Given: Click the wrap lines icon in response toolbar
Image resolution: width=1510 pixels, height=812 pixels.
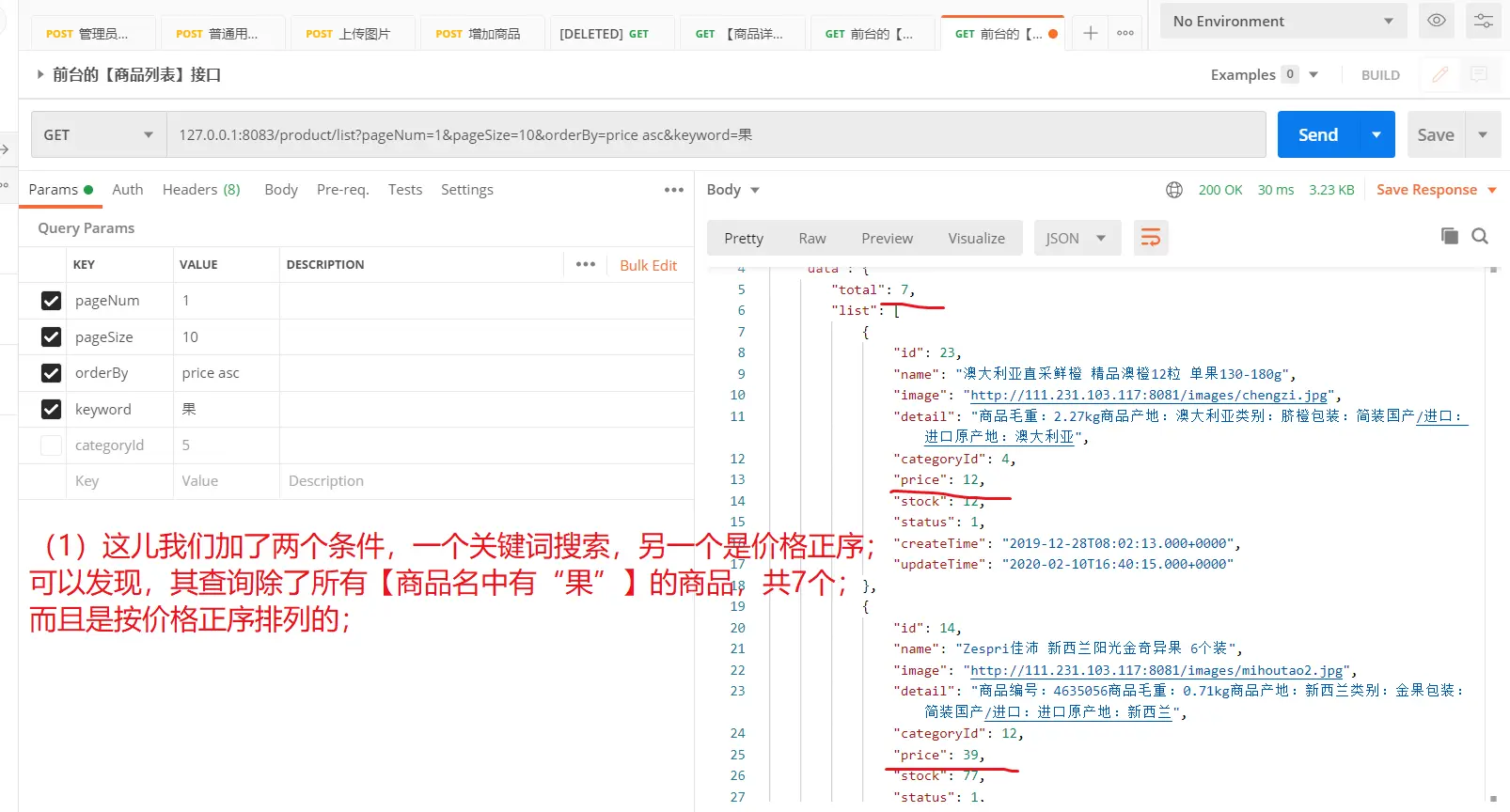Looking at the screenshot, I should (1151, 238).
